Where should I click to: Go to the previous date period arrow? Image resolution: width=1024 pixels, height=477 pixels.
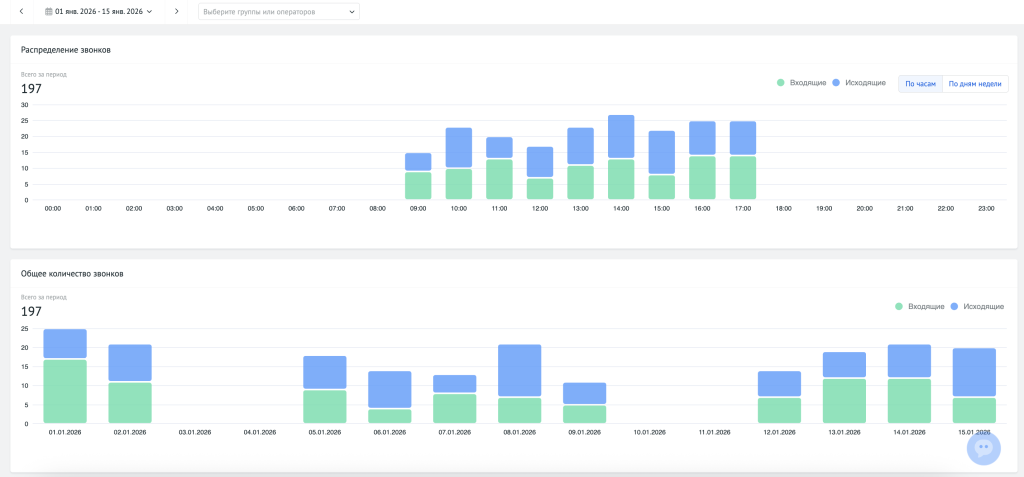(21, 11)
